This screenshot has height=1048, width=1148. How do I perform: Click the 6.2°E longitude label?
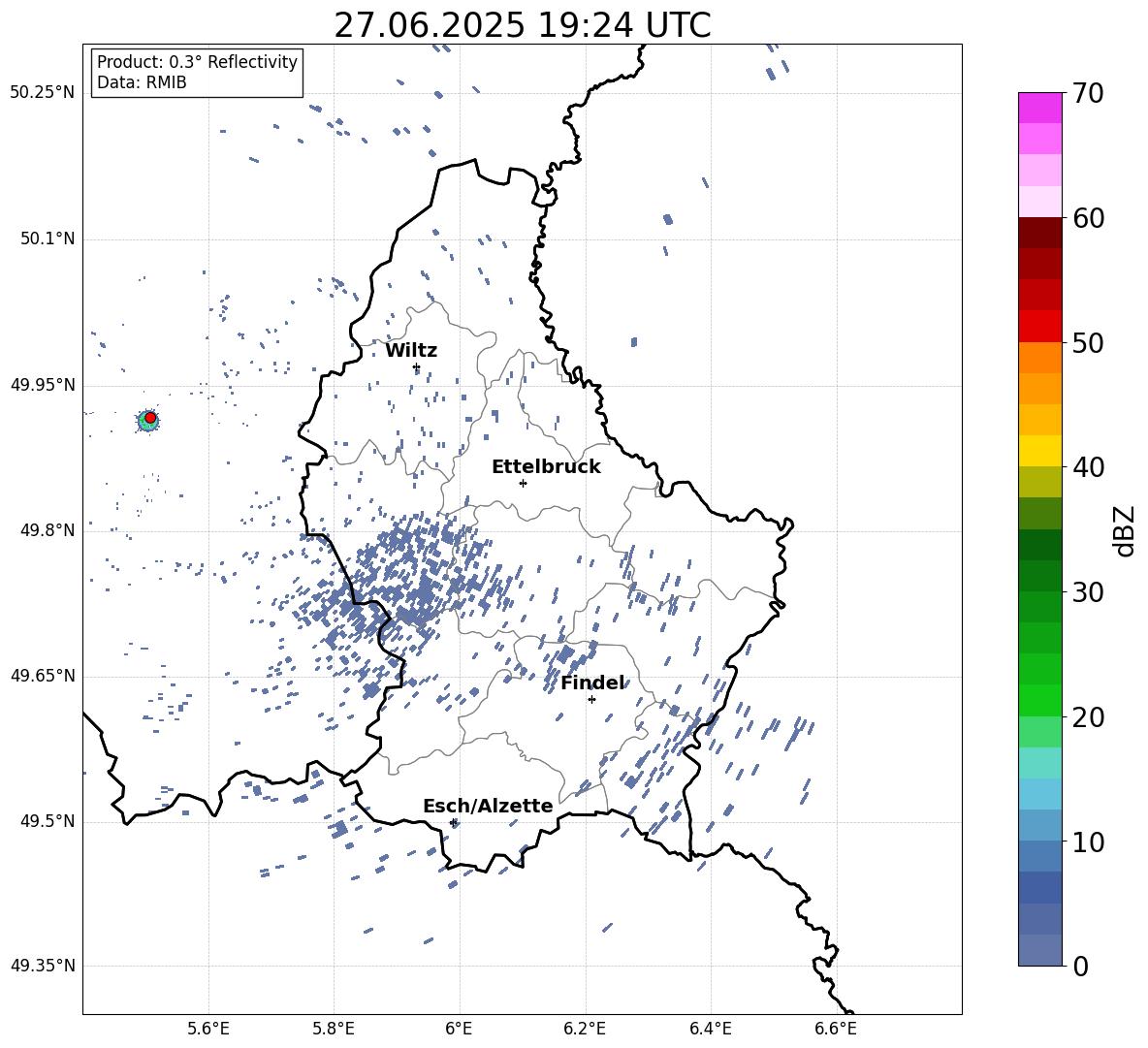point(585,1029)
